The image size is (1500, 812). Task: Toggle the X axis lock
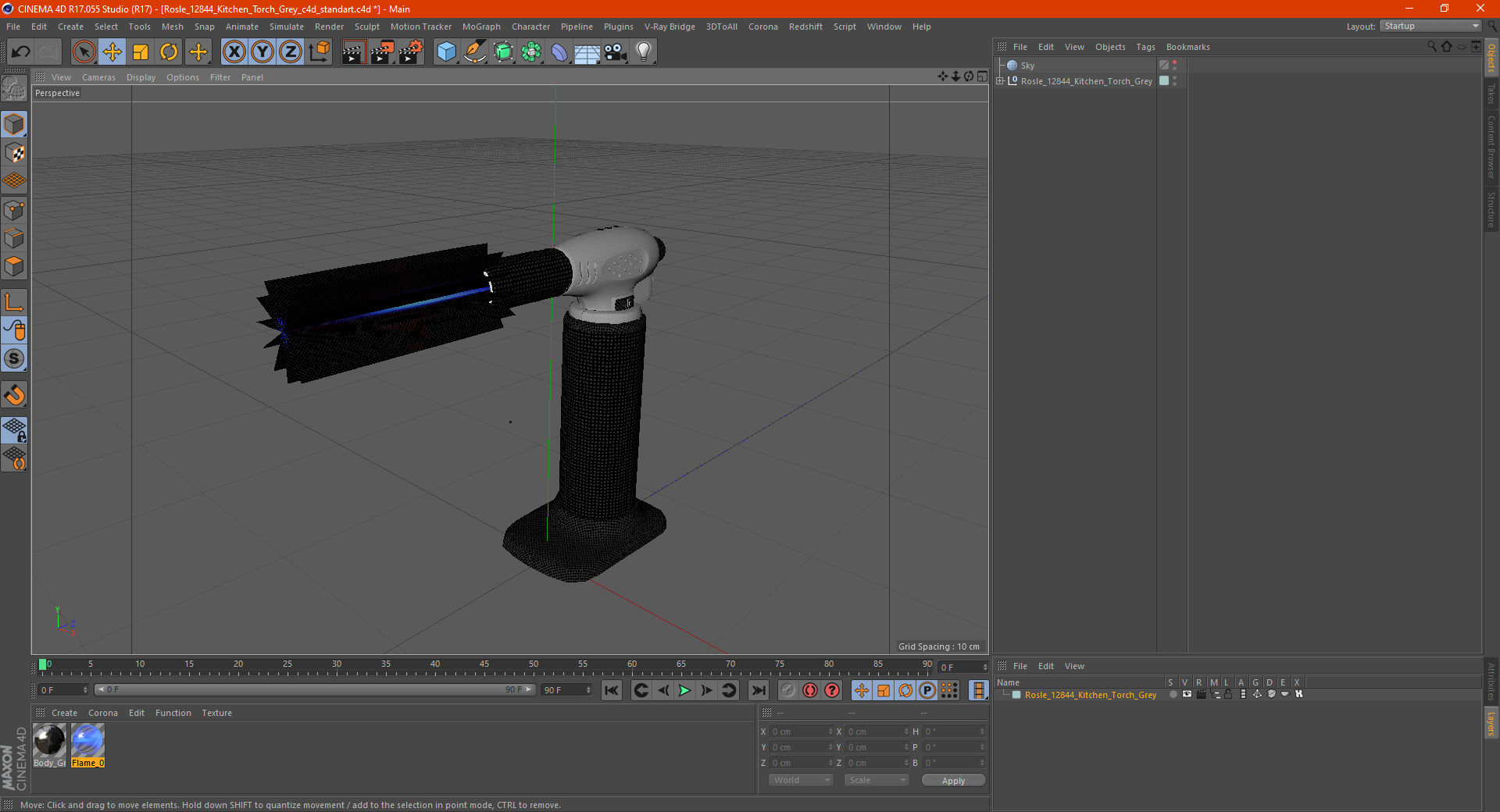[234, 52]
